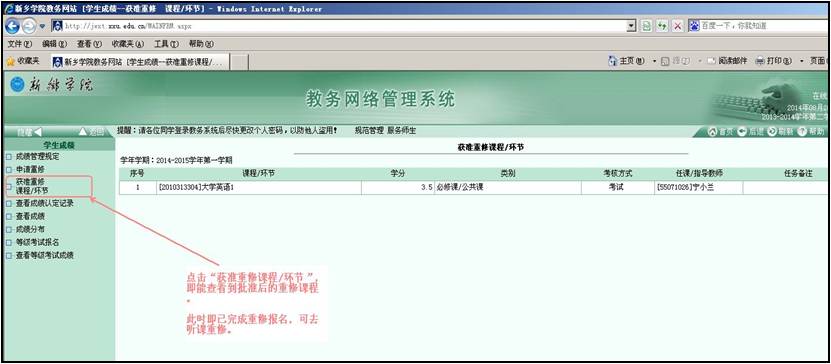This screenshot has width=831, height=364.
Task: Click the 打印 printer toolbar button
Action: click(x=773, y=61)
